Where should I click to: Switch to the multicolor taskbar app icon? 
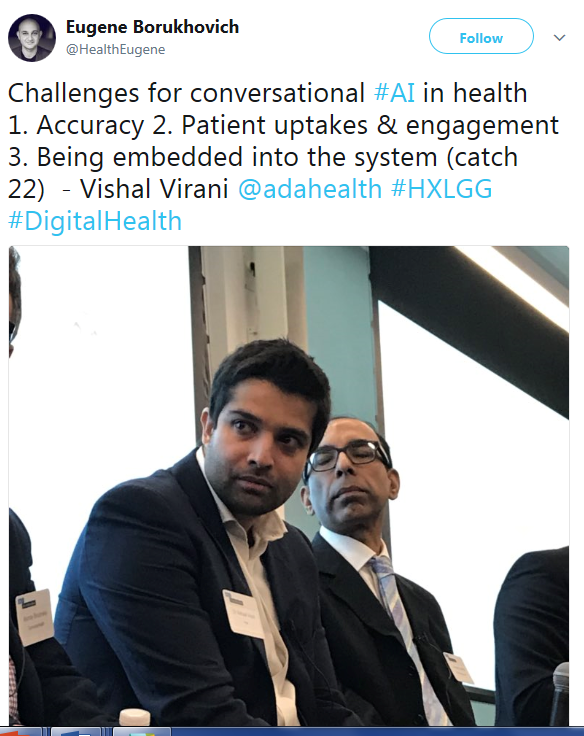click(141, 732)
